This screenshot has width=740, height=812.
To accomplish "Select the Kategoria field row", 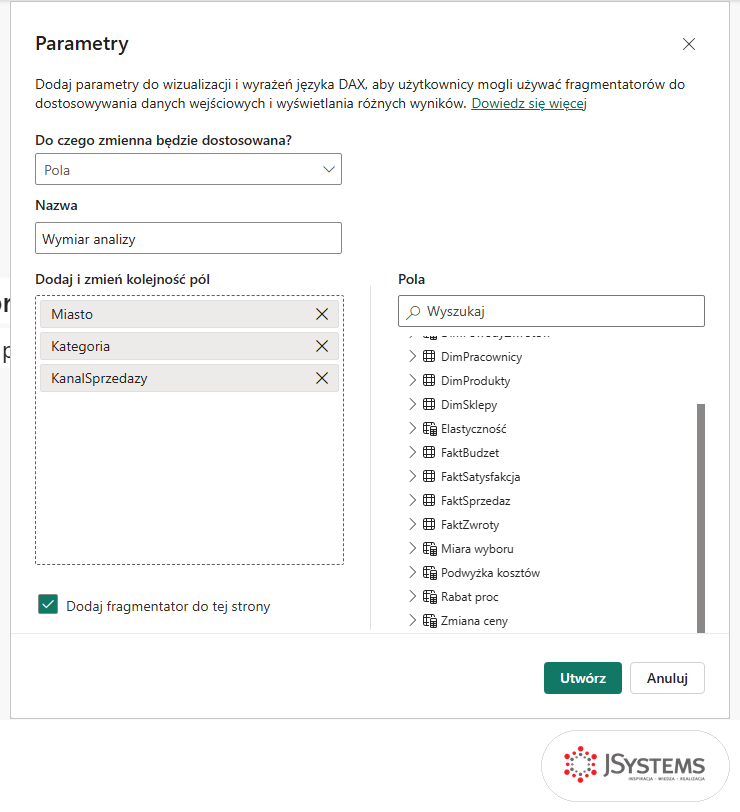I will point(190,346).
